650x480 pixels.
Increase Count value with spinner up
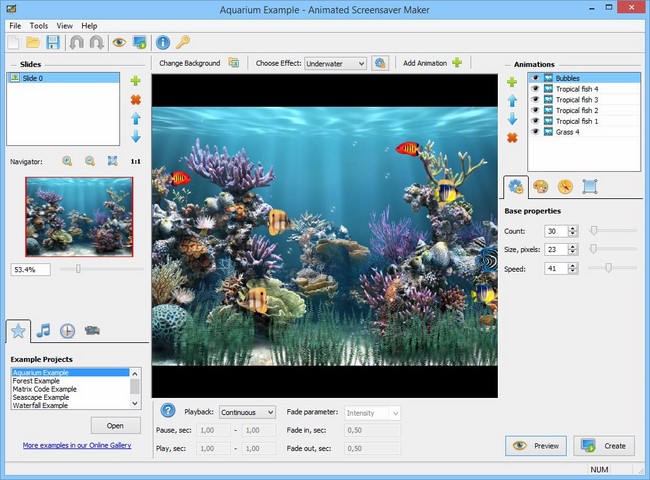point(573,228)
